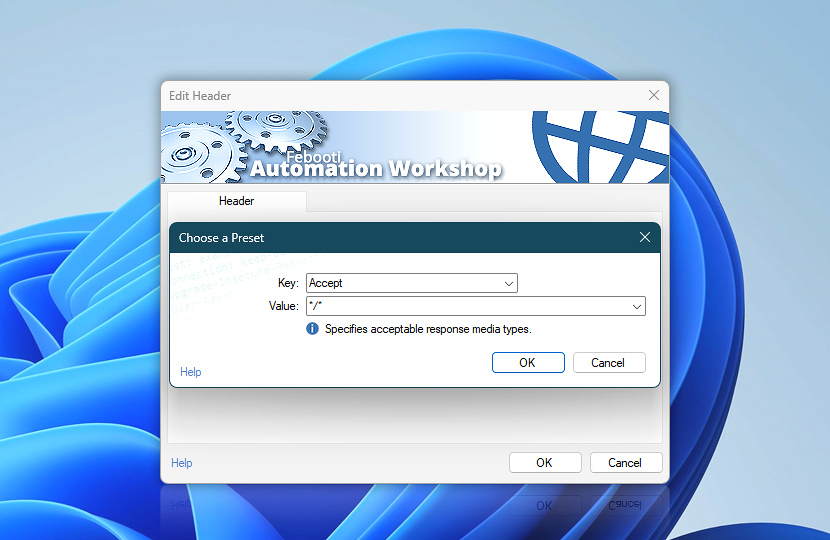Click the blue info icon beside the description
This screenshot has width=830, height=540.
[x=312, y=329]
